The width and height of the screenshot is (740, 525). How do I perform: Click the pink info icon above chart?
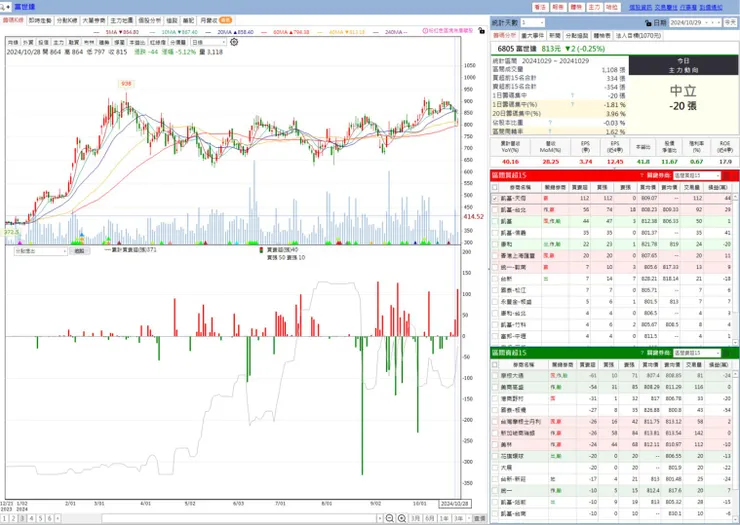coord(425,31)
